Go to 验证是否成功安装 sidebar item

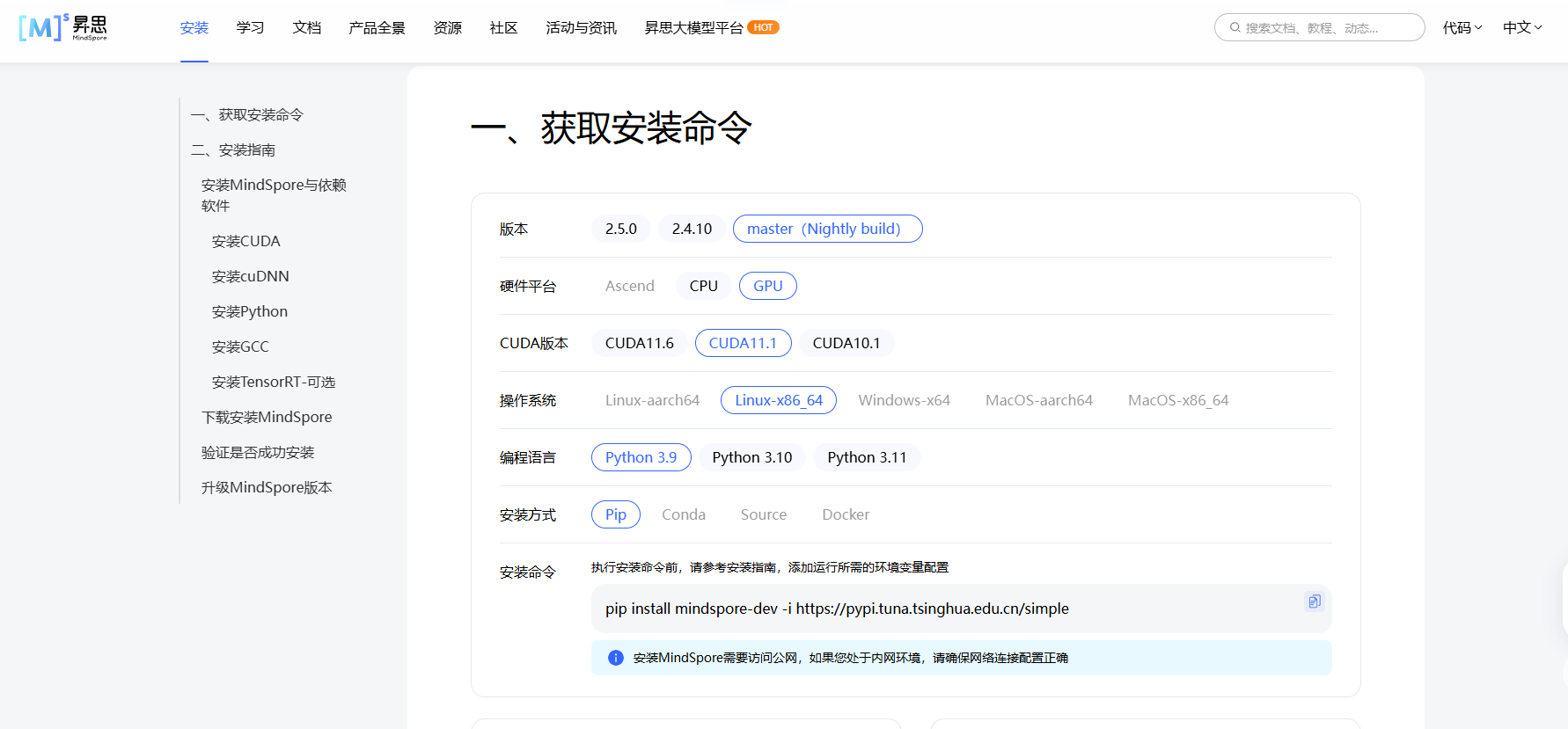[x=258, y=452]
